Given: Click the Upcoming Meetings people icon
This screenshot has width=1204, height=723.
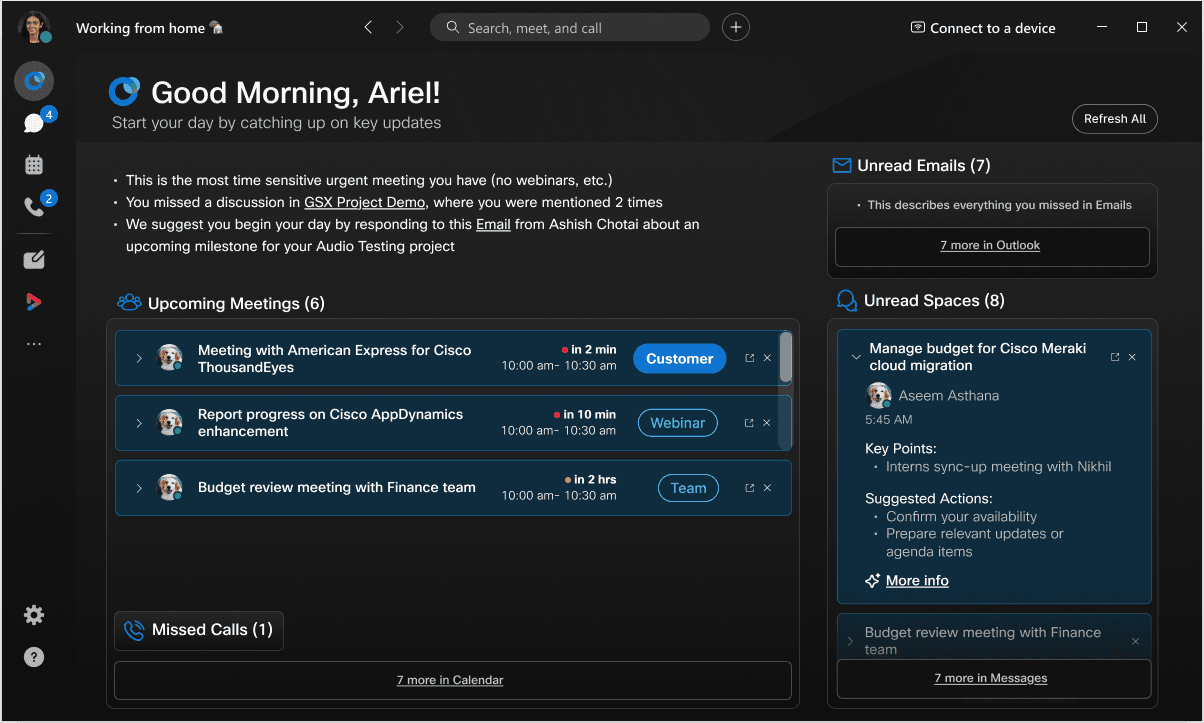Looking at the screenshot, I should click(x=129, y=303).
